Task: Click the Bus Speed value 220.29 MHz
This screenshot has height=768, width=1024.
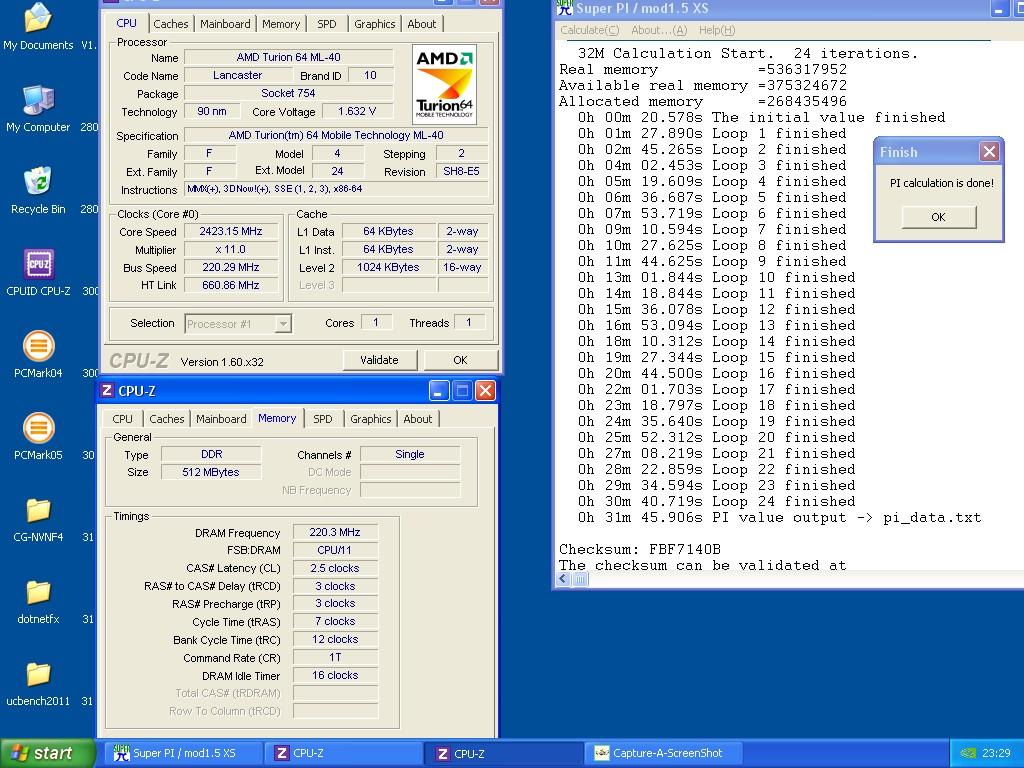Action: pos(231,267)
